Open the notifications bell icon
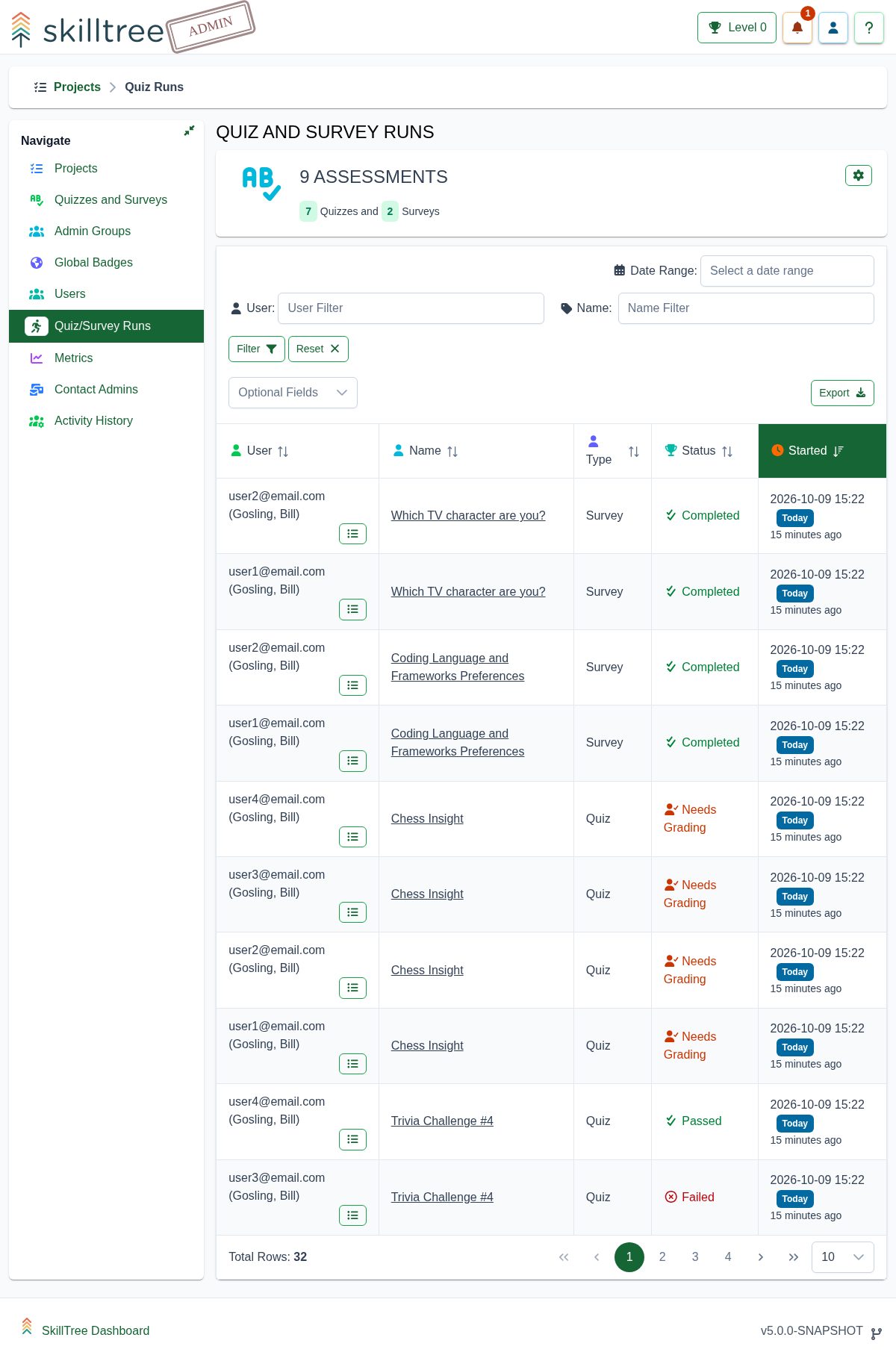This screenshot has height=1358, width=896. (x=797, y=28)
